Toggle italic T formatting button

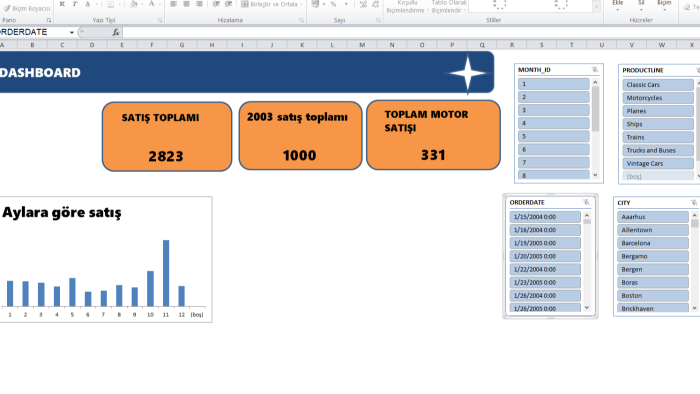pos(75,4)
